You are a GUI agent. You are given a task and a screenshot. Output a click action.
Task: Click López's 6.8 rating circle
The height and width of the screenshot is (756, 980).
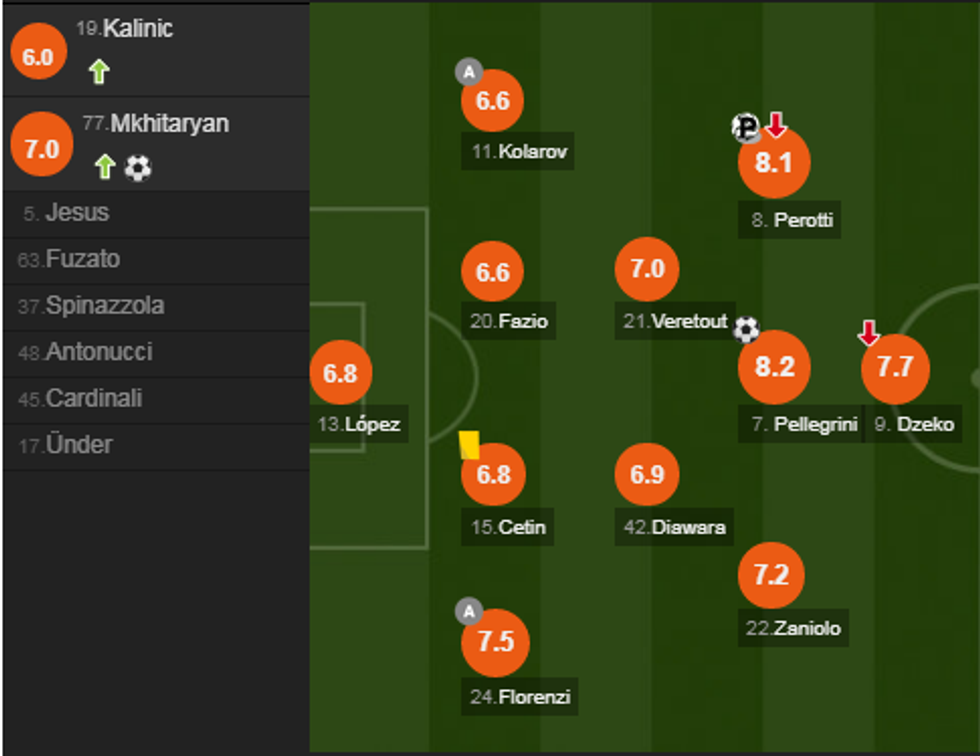click(340, 373)
